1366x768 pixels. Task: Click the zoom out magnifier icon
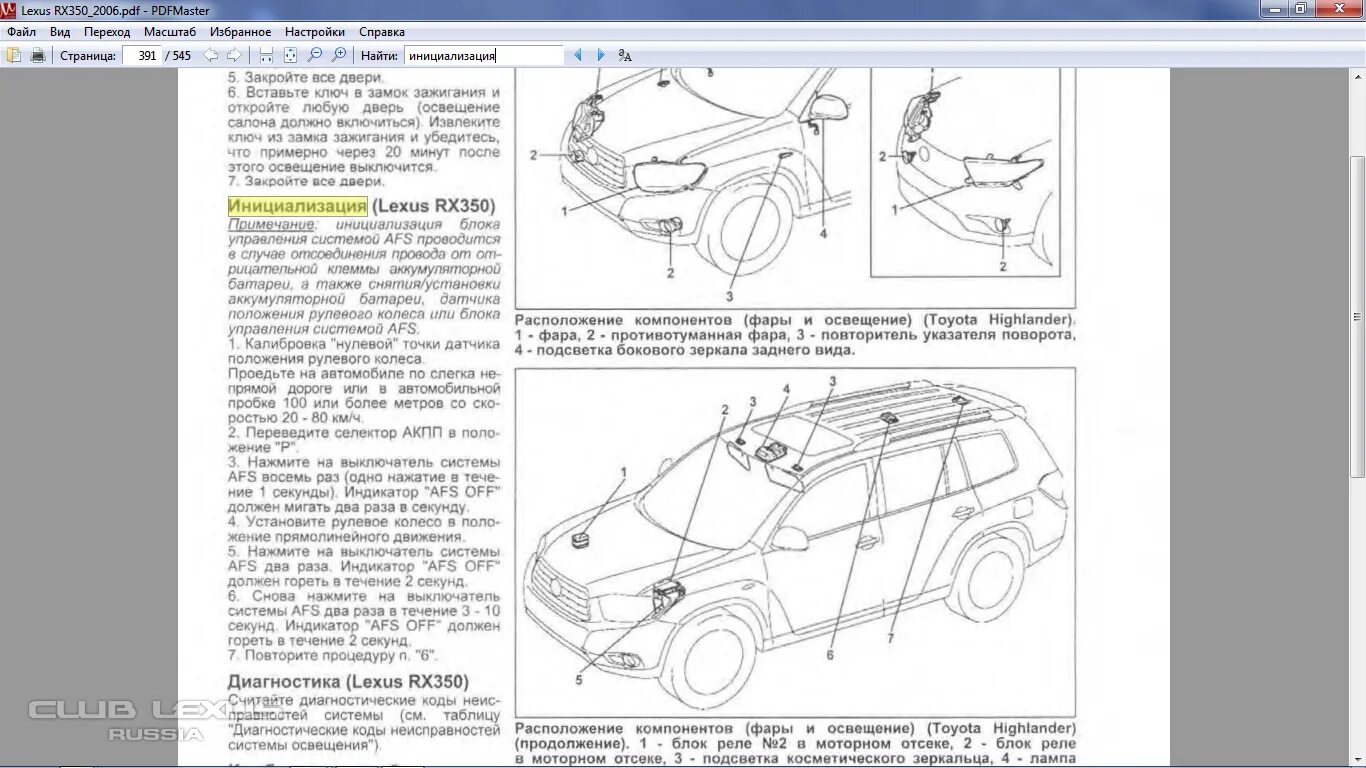click(315, 55)
